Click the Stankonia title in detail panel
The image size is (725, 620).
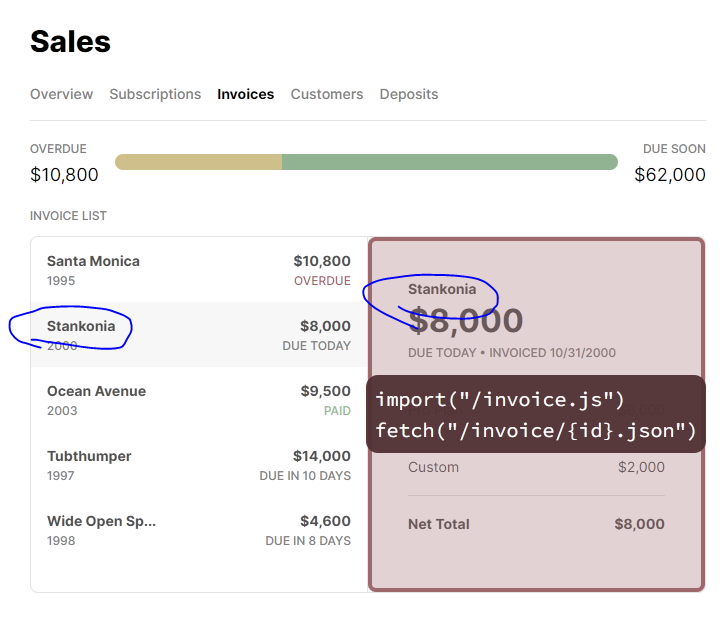point(442,289)
